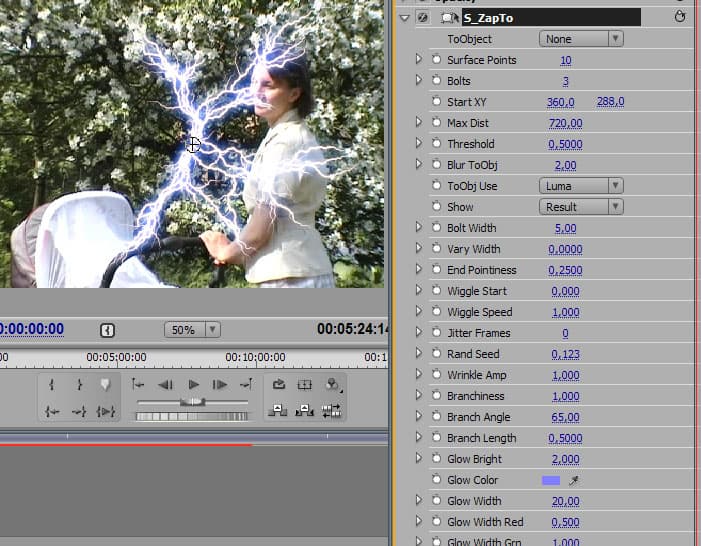Click the Extract button
This screenshot has width=701, height=546.
click(304, 411)
